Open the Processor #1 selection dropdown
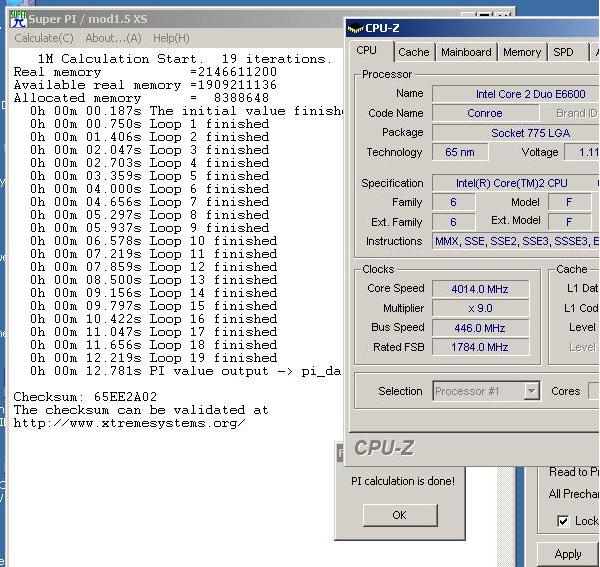This screenshot has height=567, width=600. coord(531,391)
